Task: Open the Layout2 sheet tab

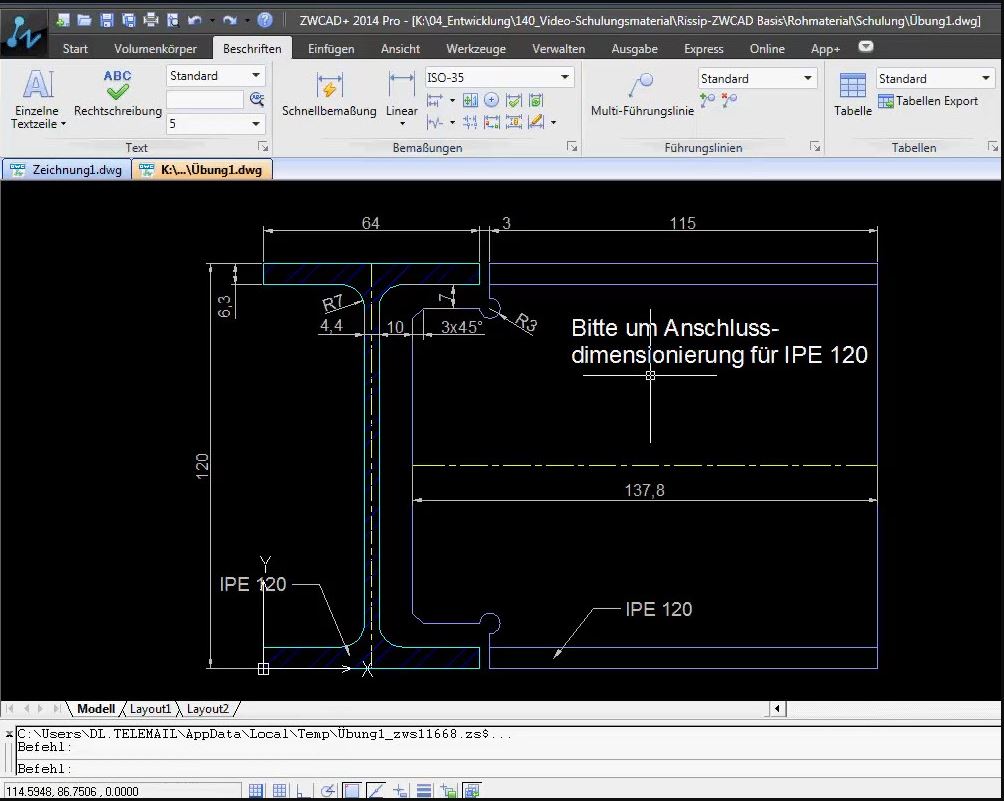Action: [207, 709]
